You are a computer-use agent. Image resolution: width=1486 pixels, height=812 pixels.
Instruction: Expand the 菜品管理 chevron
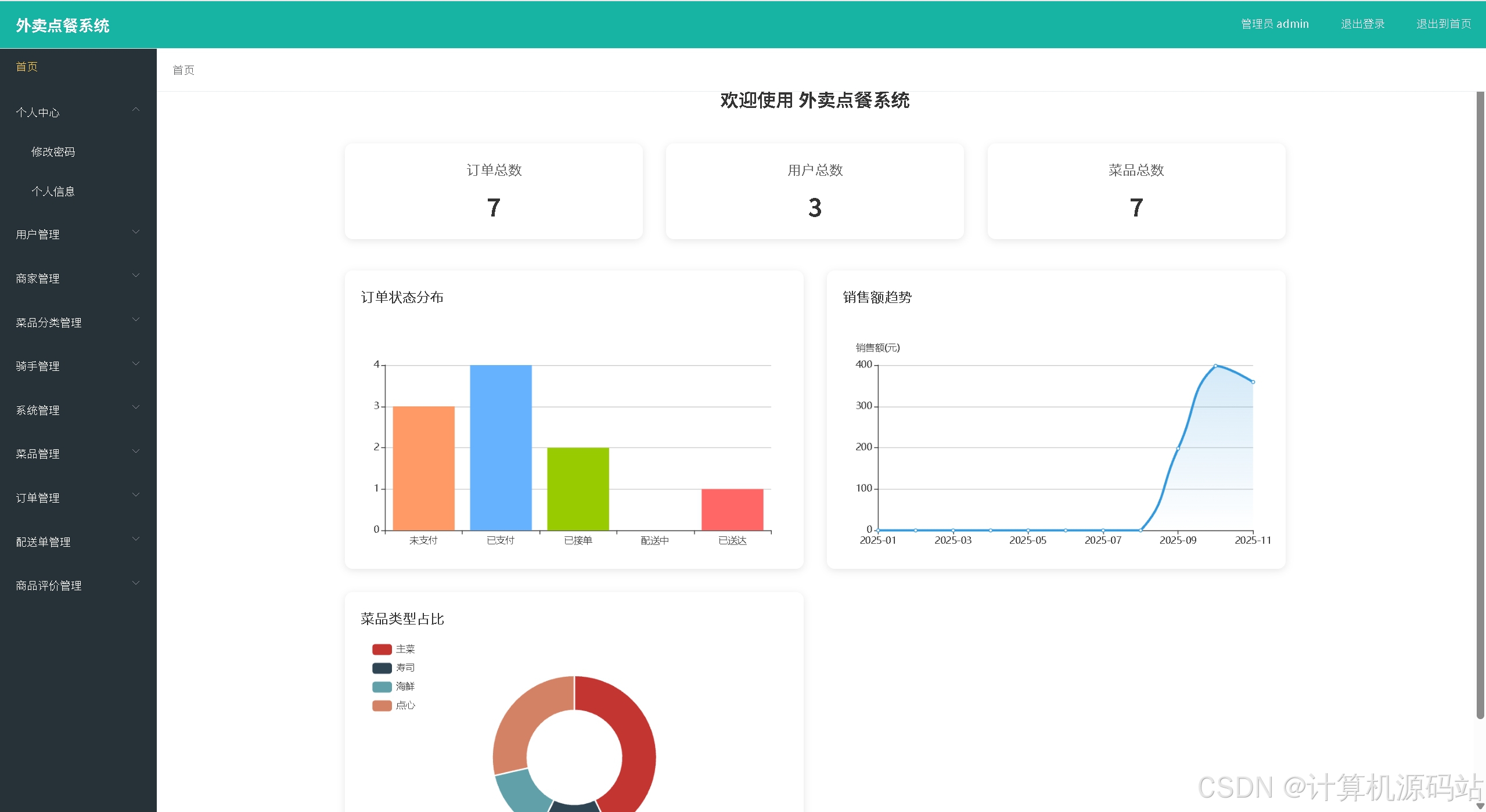pos(136,451)
